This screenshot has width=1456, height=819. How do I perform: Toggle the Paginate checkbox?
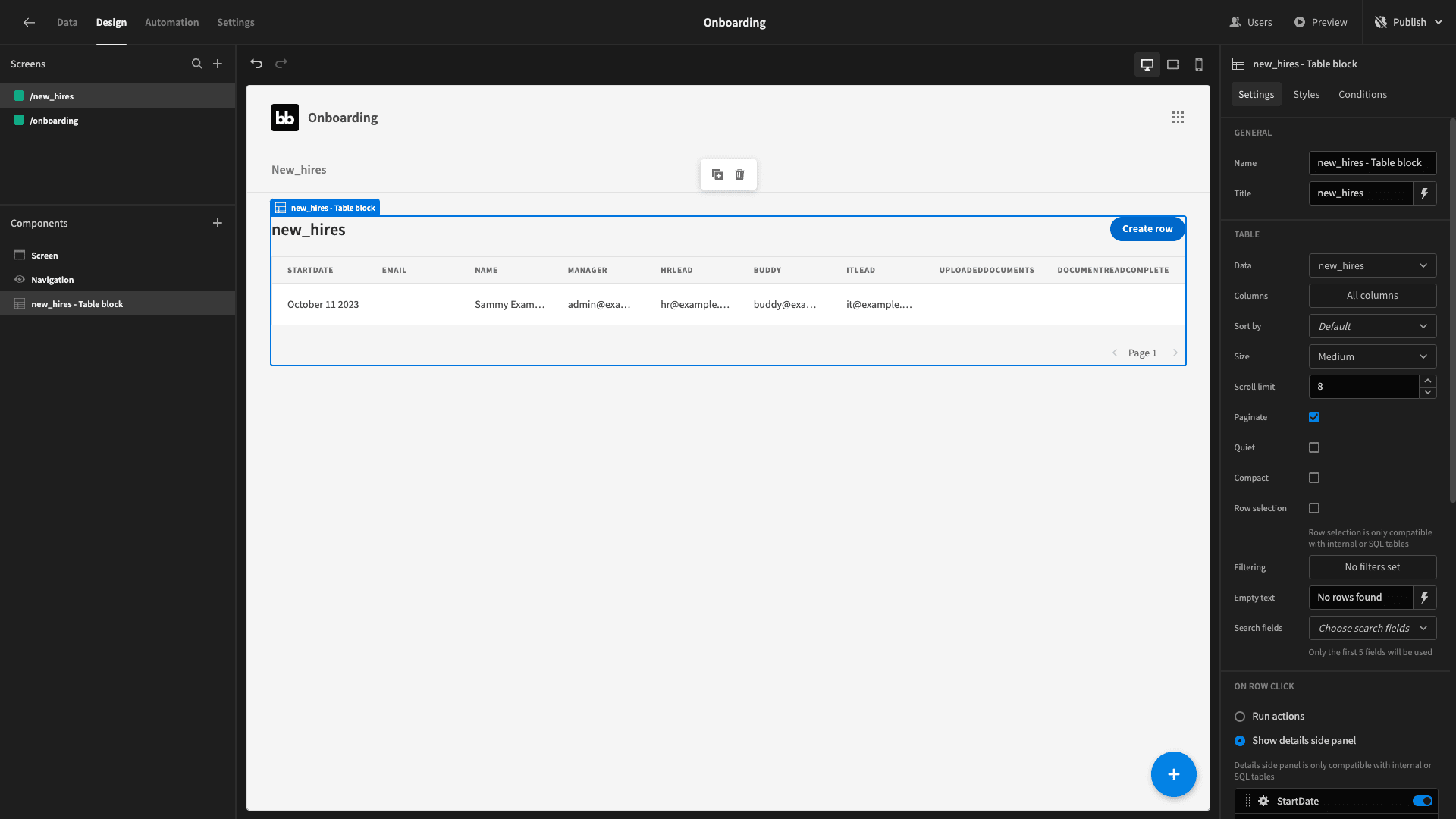coord(1314,417)
